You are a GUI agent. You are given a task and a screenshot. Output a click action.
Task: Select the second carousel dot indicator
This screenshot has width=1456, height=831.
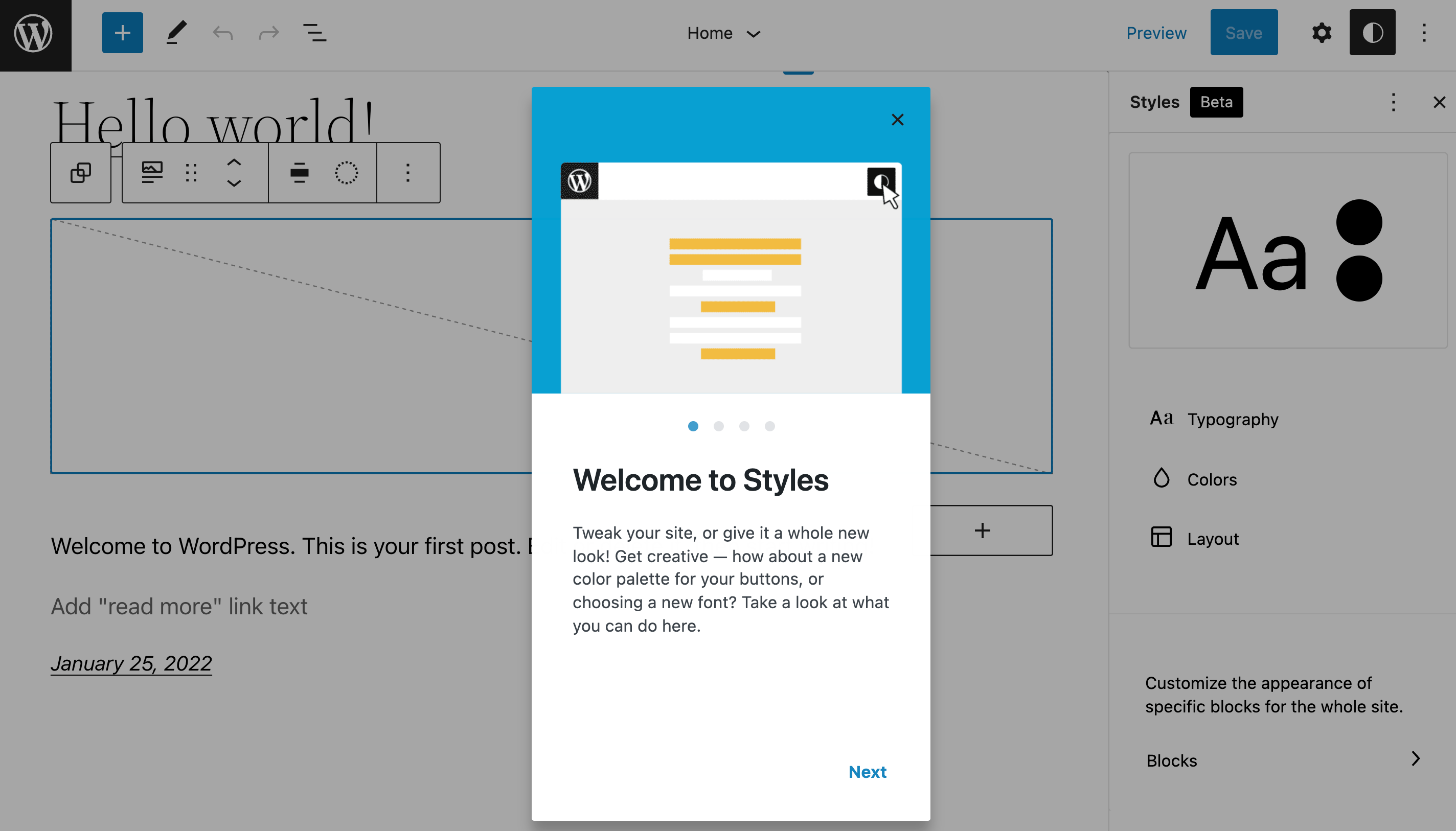click(x=719, y=425)
